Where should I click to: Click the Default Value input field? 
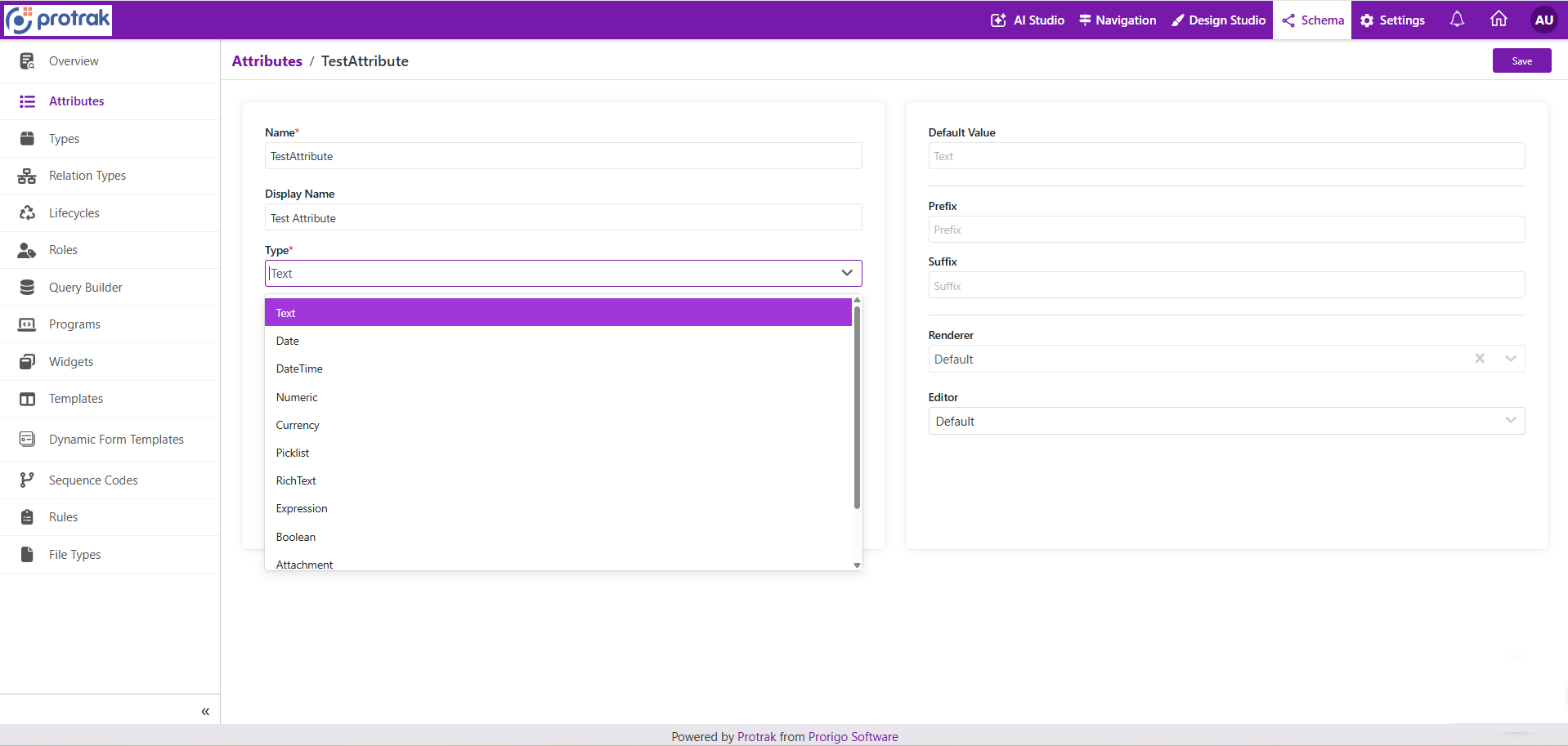tap(1226, 156)
